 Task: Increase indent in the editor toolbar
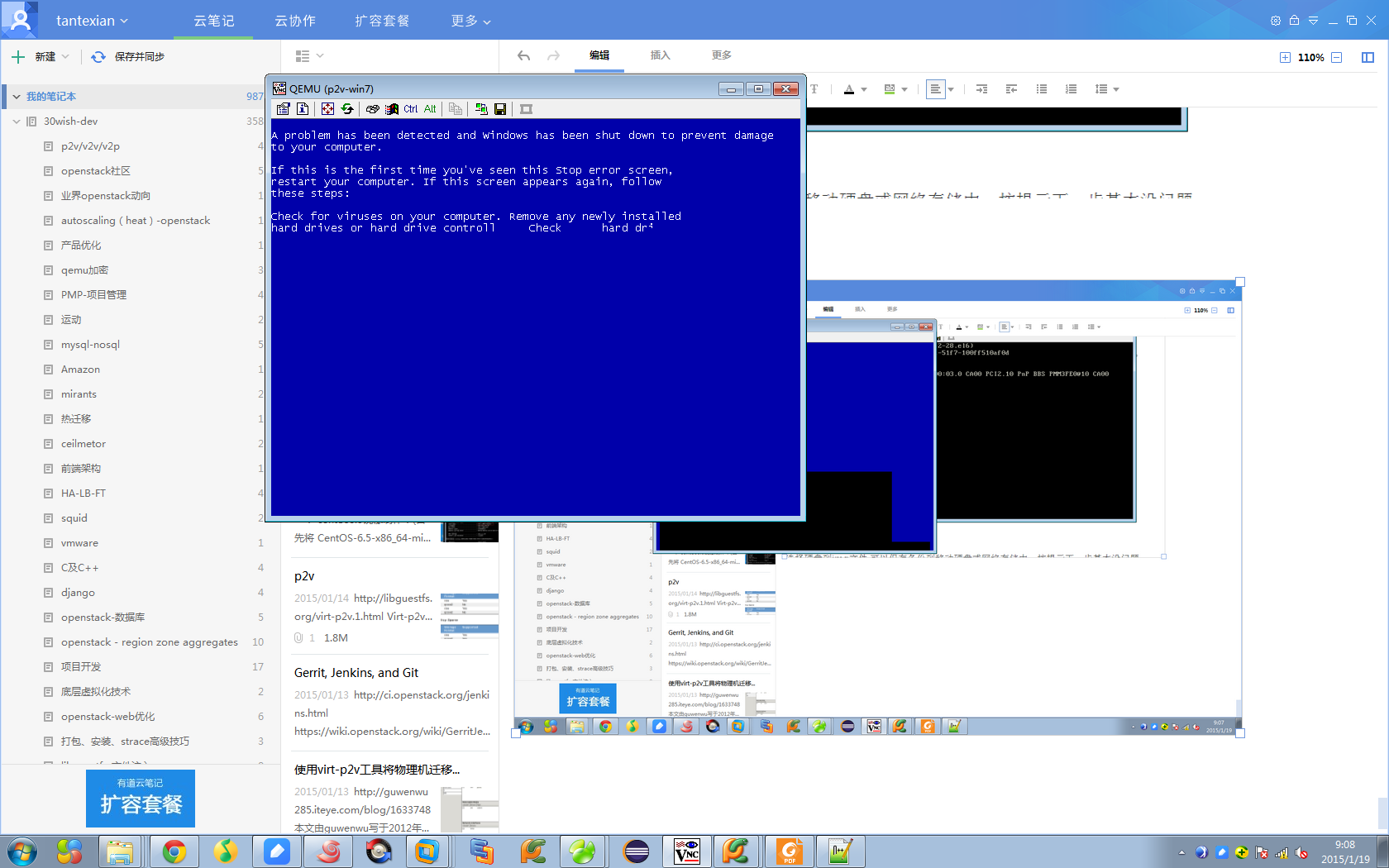pos(981,89)
